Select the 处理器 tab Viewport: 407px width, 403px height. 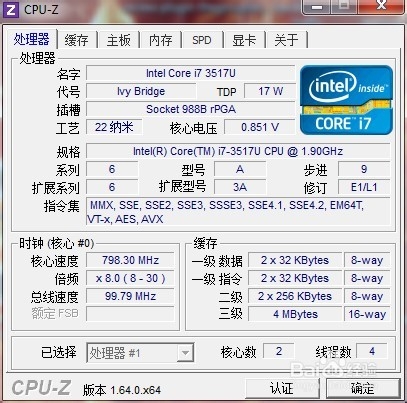click(31, 39)
